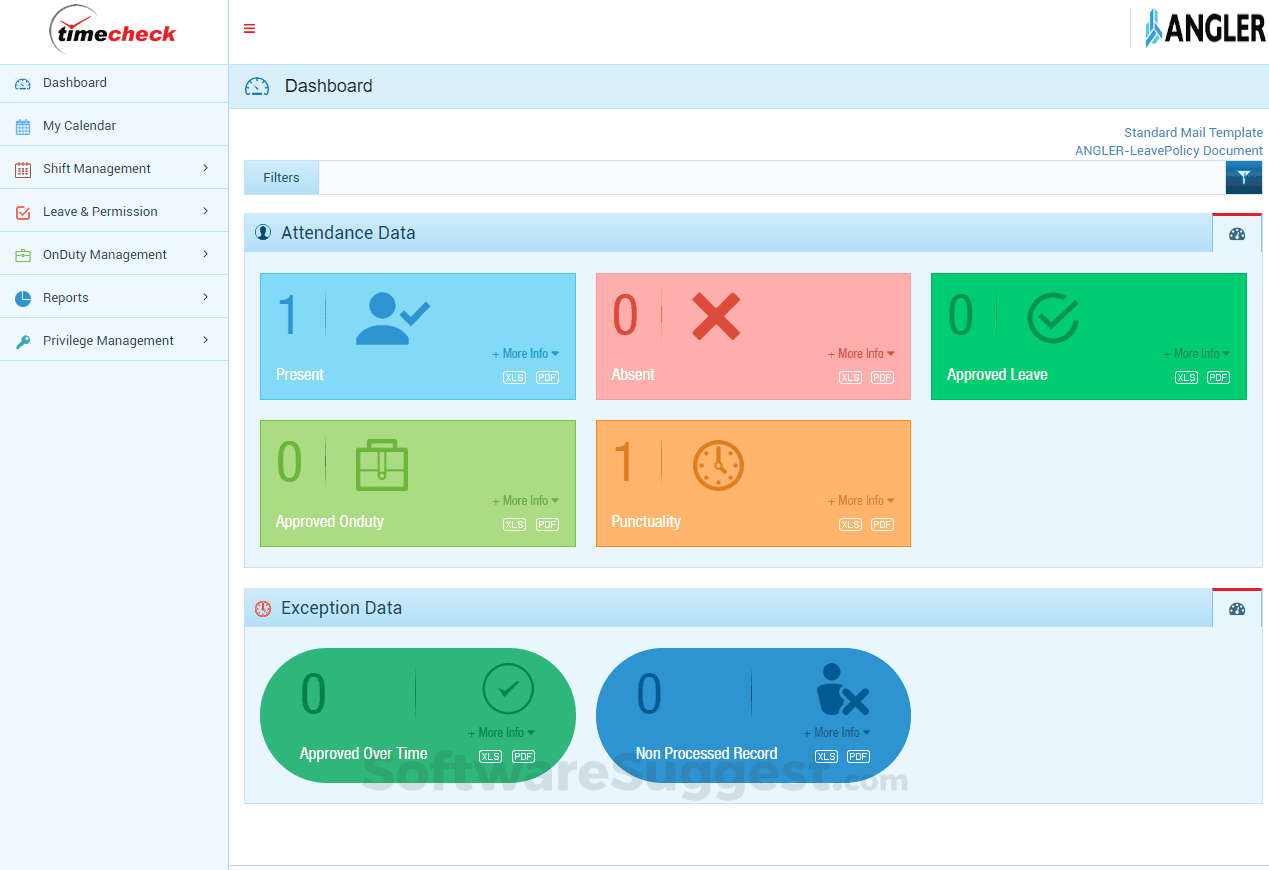This screenshot has width=1269, height=870.
Task: Click the blue filter funnel icon
Action: click(1244, 177)
